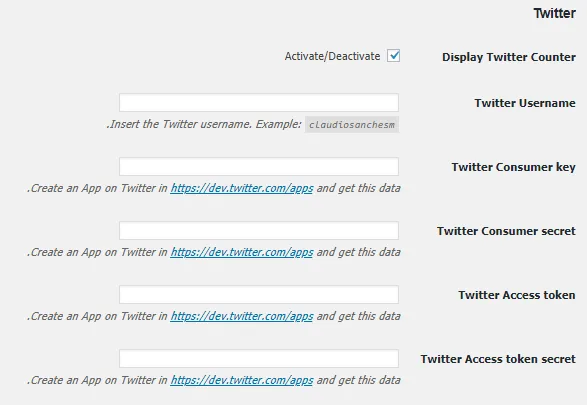Focus the Twitter Consumer key field

(259, 167)
